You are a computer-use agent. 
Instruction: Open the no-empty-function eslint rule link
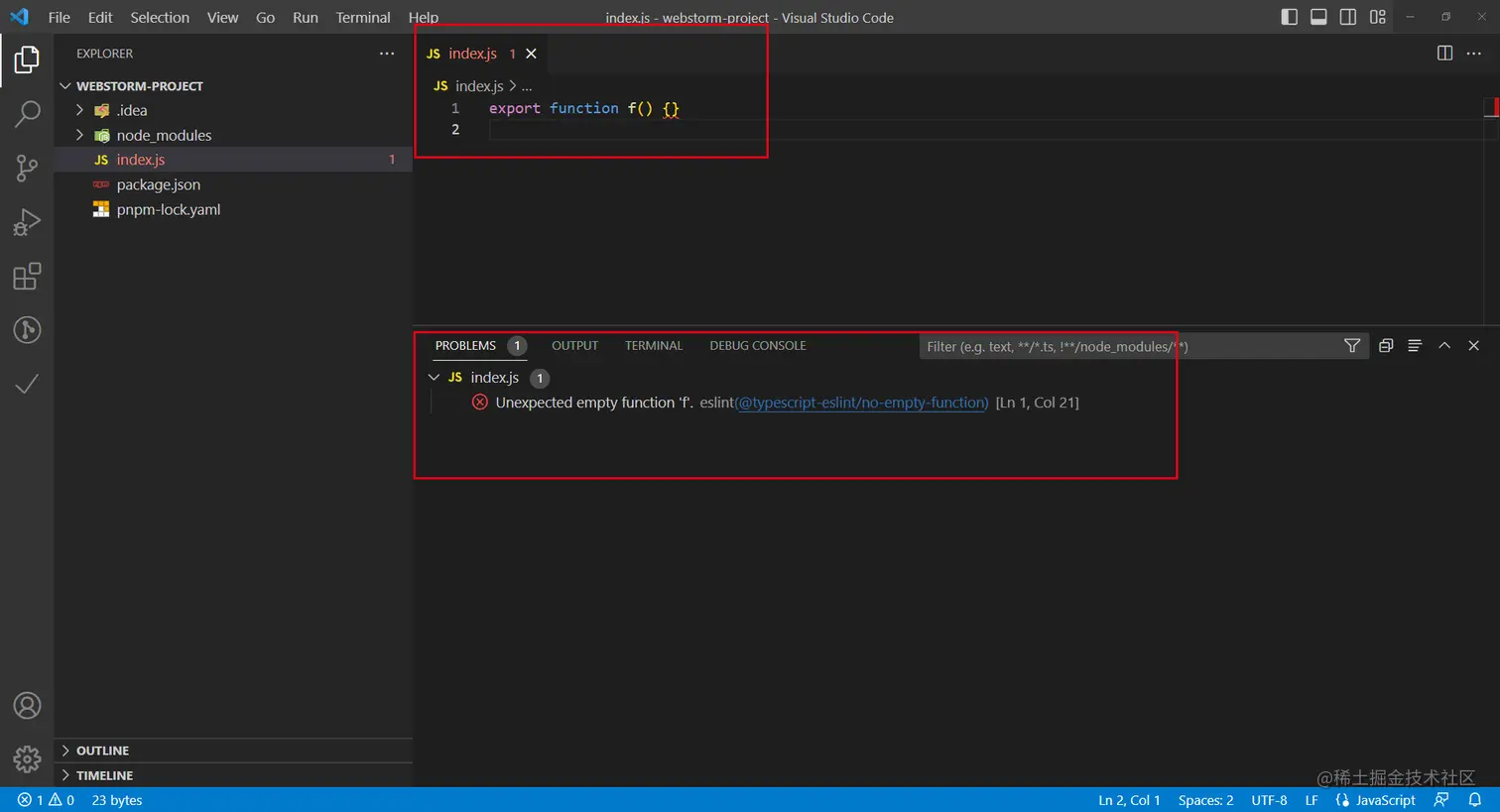pos(862,403)
